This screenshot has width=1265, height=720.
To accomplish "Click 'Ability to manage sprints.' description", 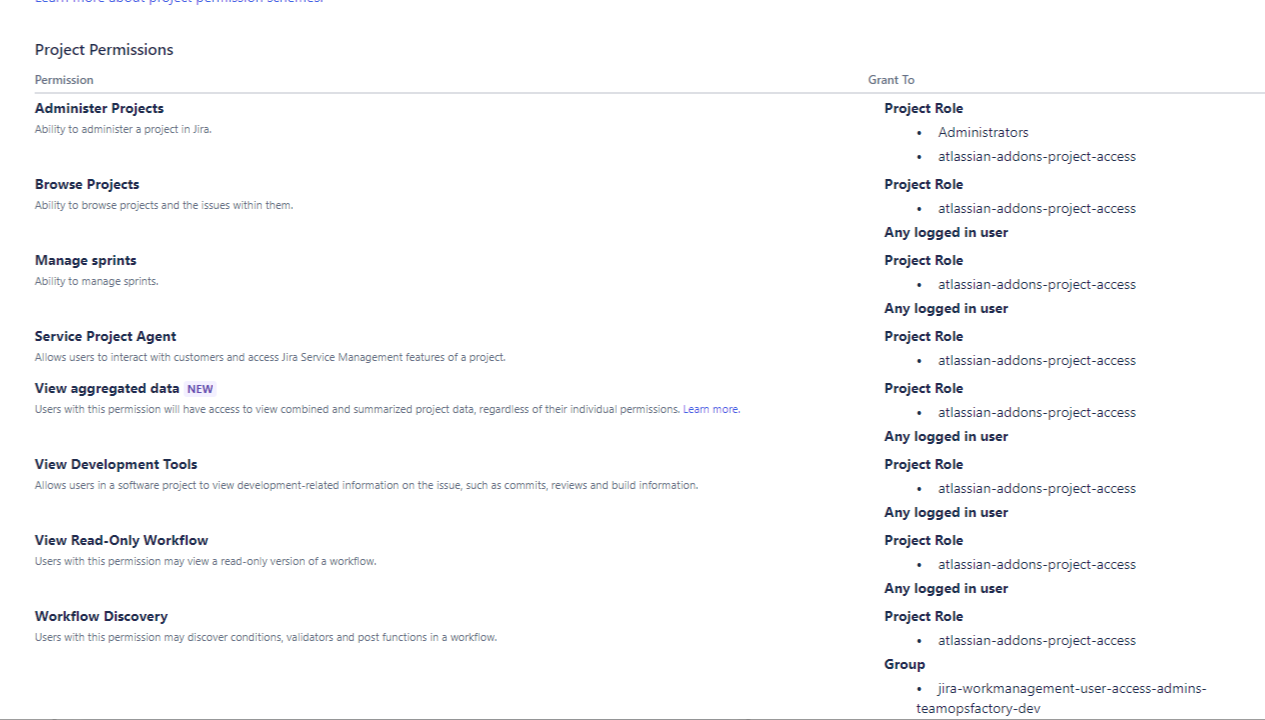I will click(97, 281).
